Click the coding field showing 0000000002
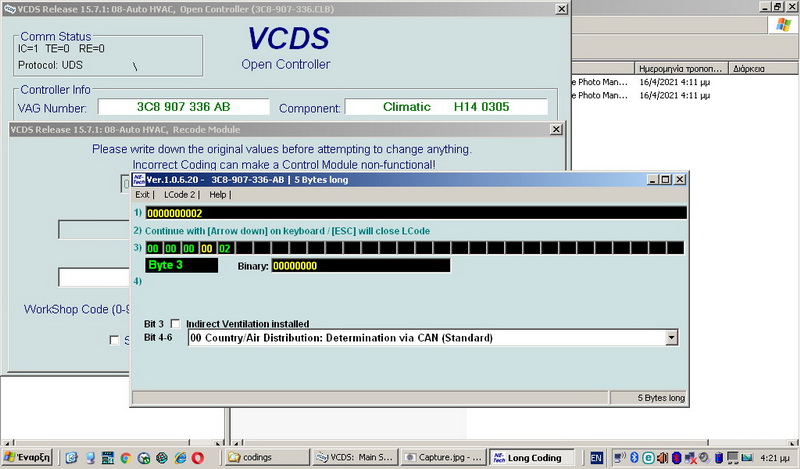Image resolution: width=800 pixels, height=469 pixels. point(416,213)
